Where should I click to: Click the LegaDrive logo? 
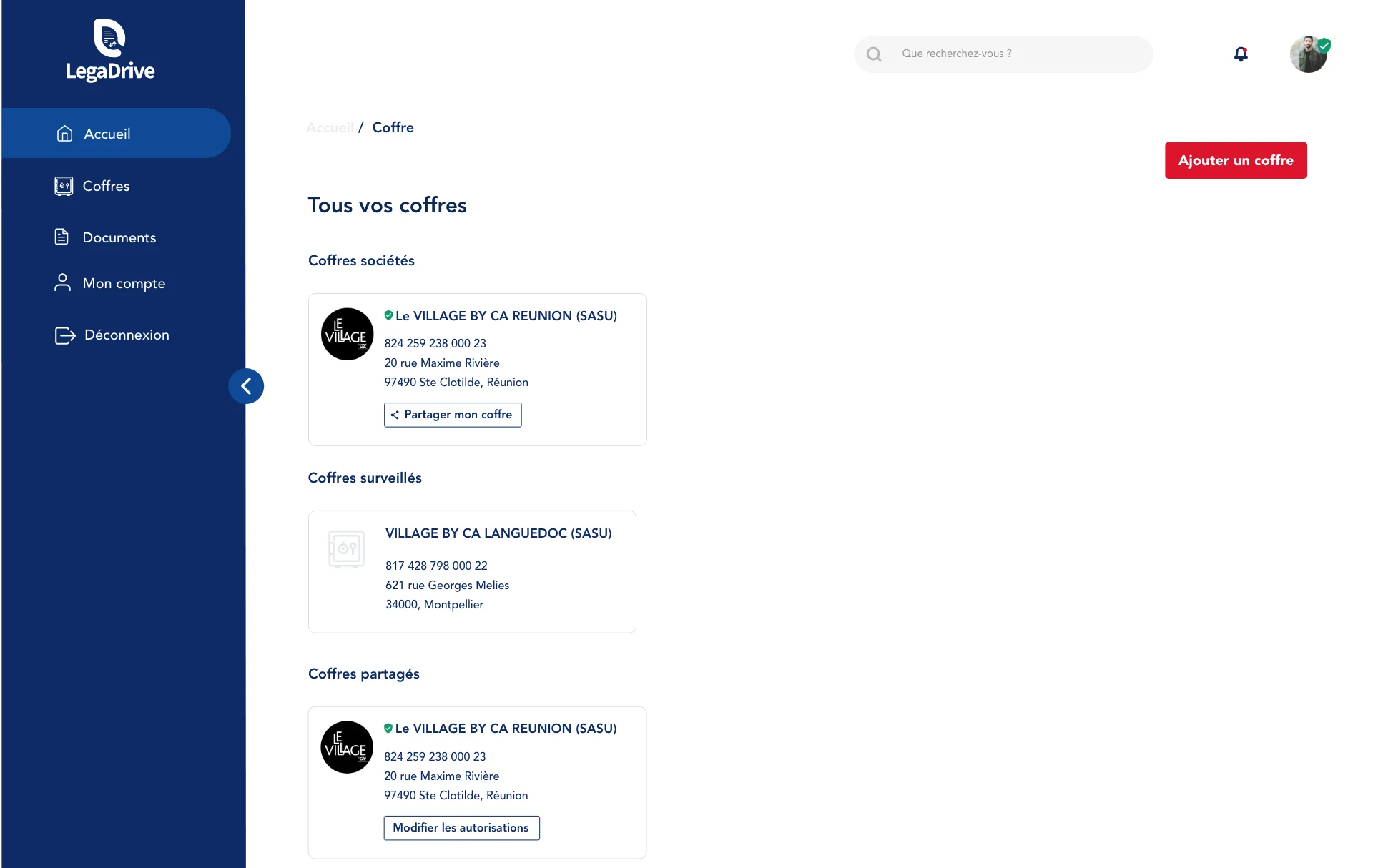[110, 51]
